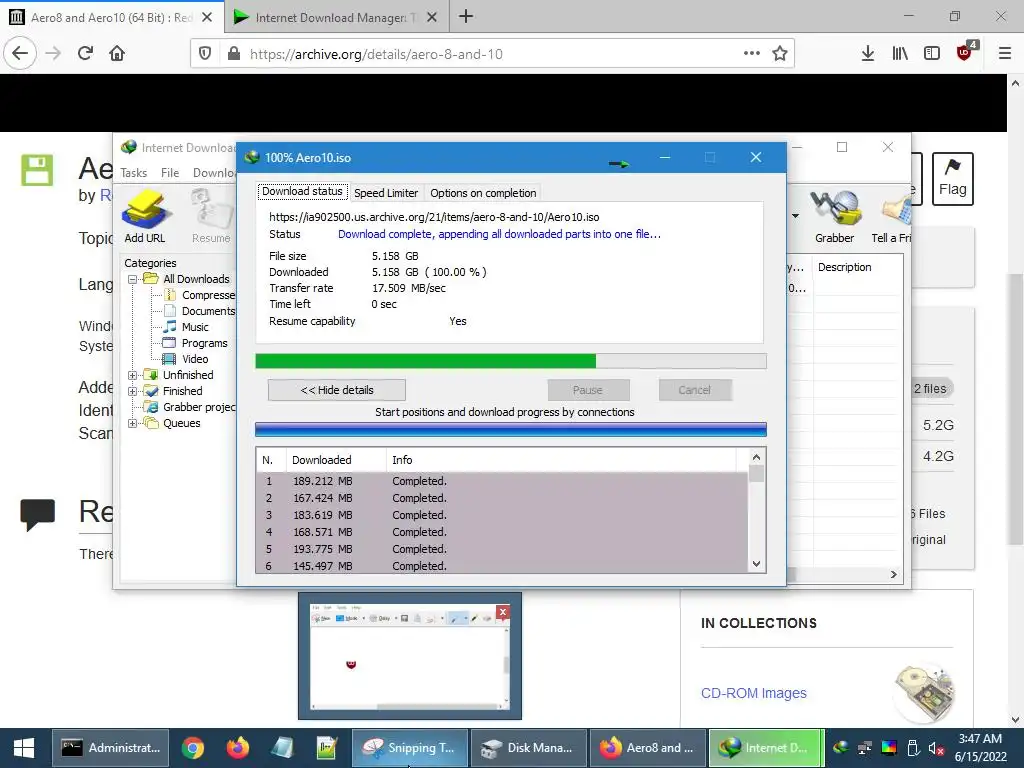The image size is (1024, 768).
Task: Click the Resume toolbar icon in IDM
Action: pyautogui.click(x=212, y=216)
